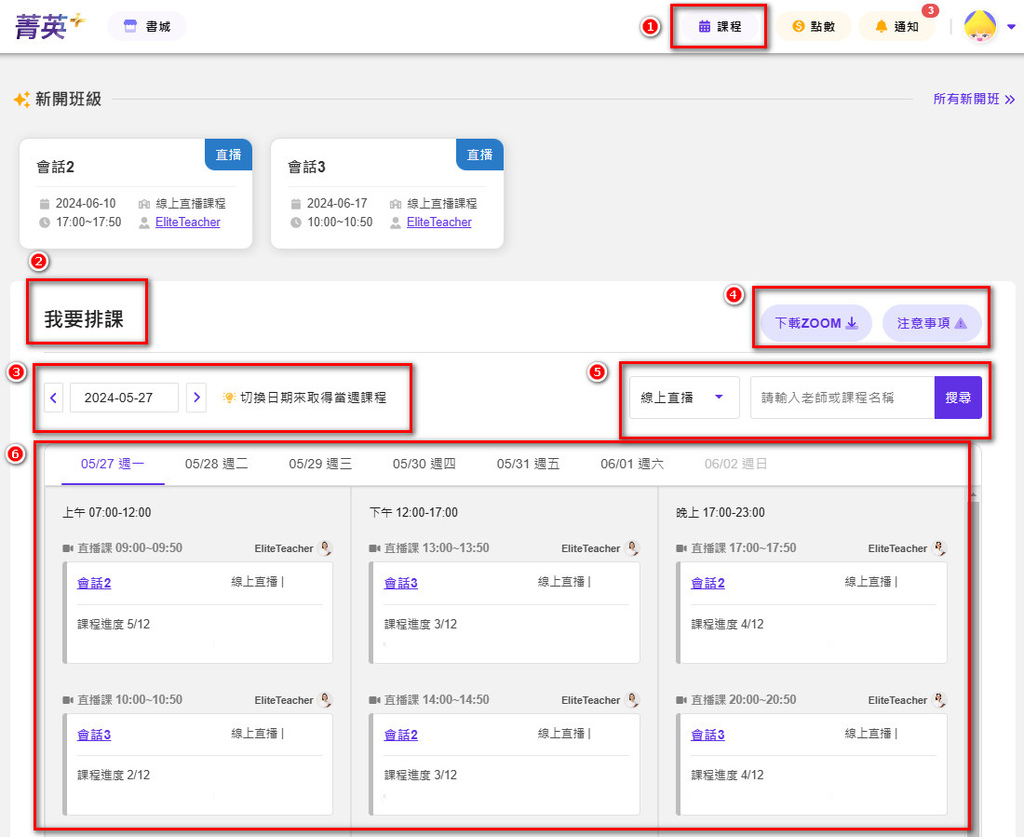Click teacher avatar for 14:00~14:50 class
This screenshot has height=837, width=1024.
pos(632,700)
